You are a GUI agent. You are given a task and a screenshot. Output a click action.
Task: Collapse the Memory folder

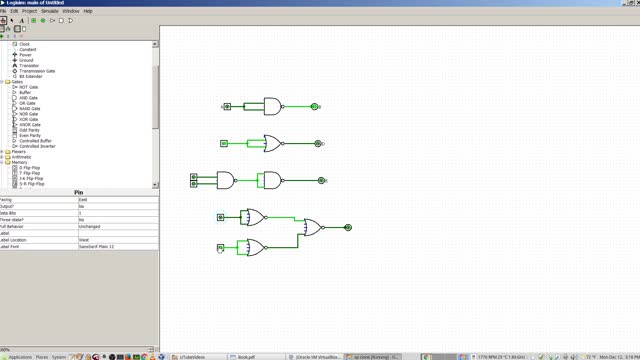(x=2, y=162)
